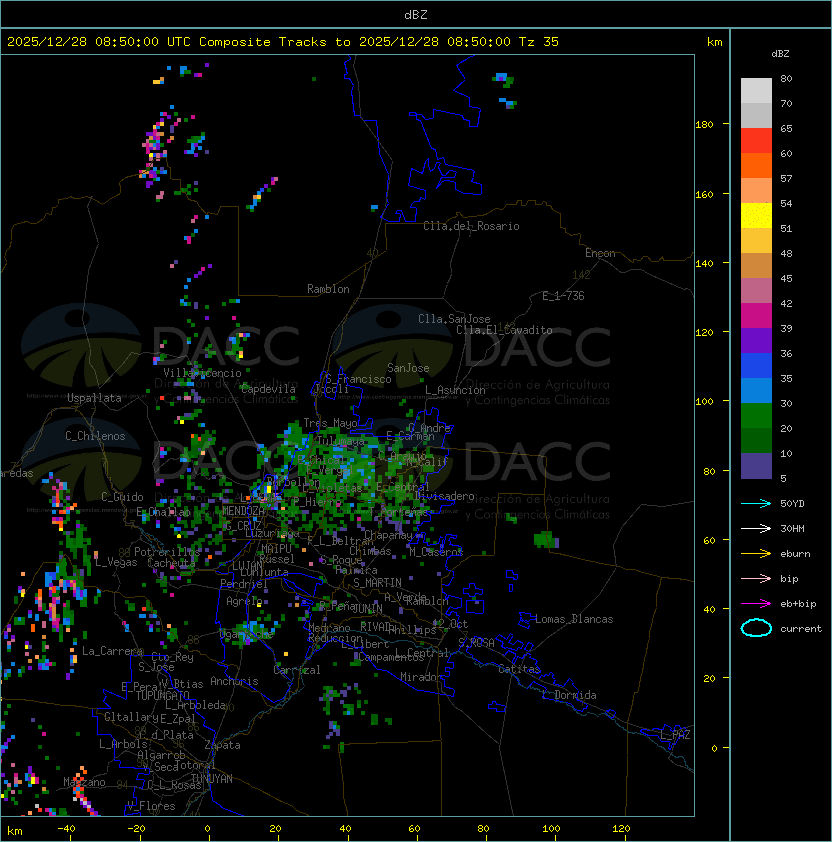Click the 'Anchoris' map label

click(x=234, y=681)
